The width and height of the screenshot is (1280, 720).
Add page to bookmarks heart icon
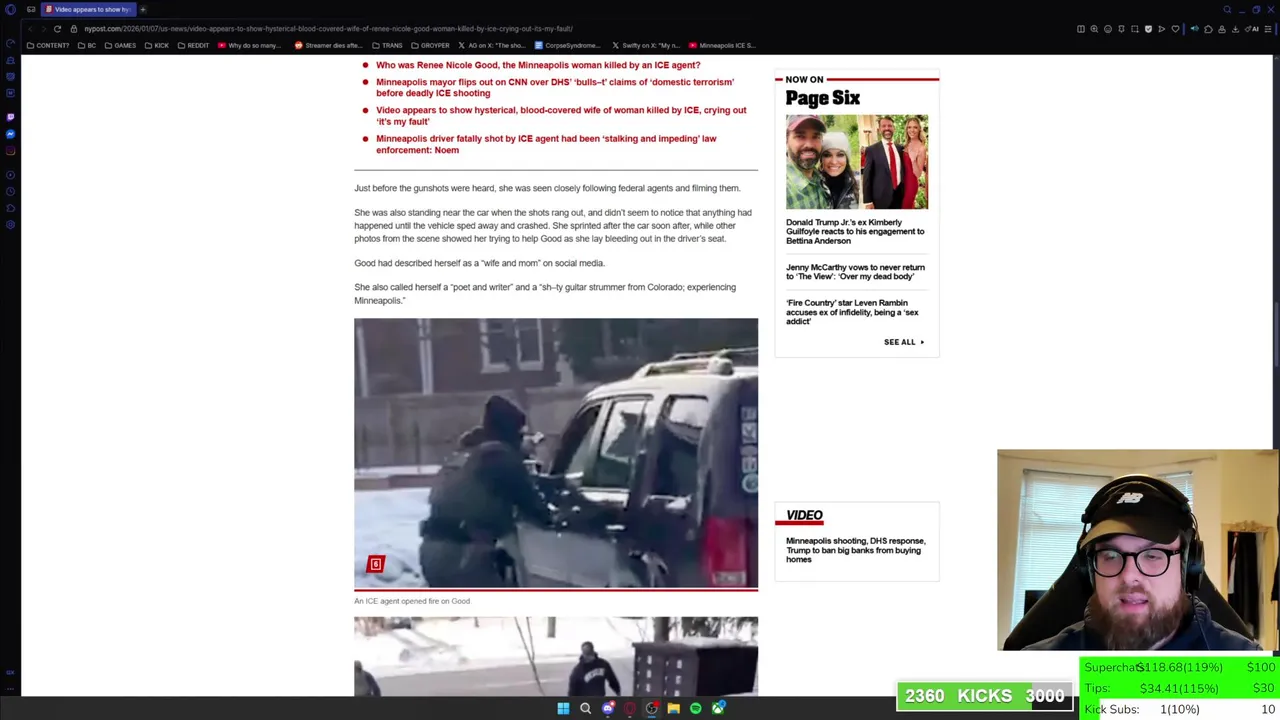[1175, 29]
